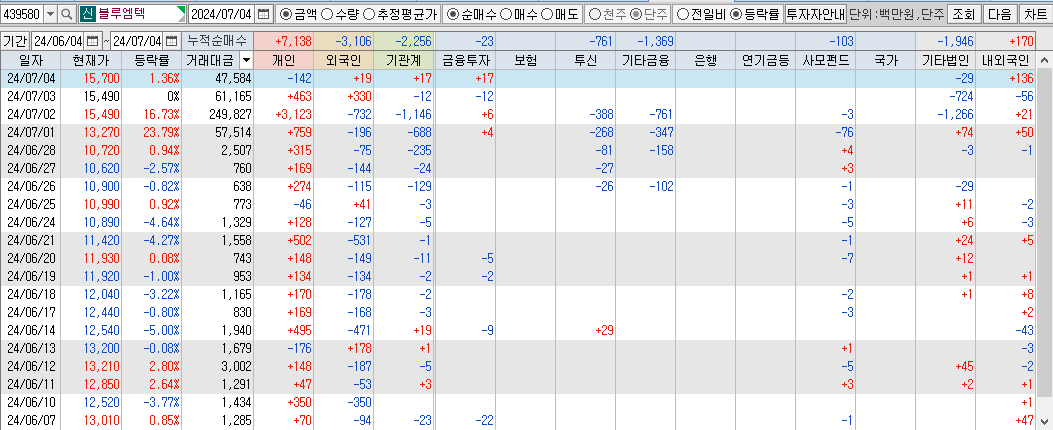Click the 금융투자 column header
Screen dimensions: 1053x430
pyautogui.click(x=465, y=60)
